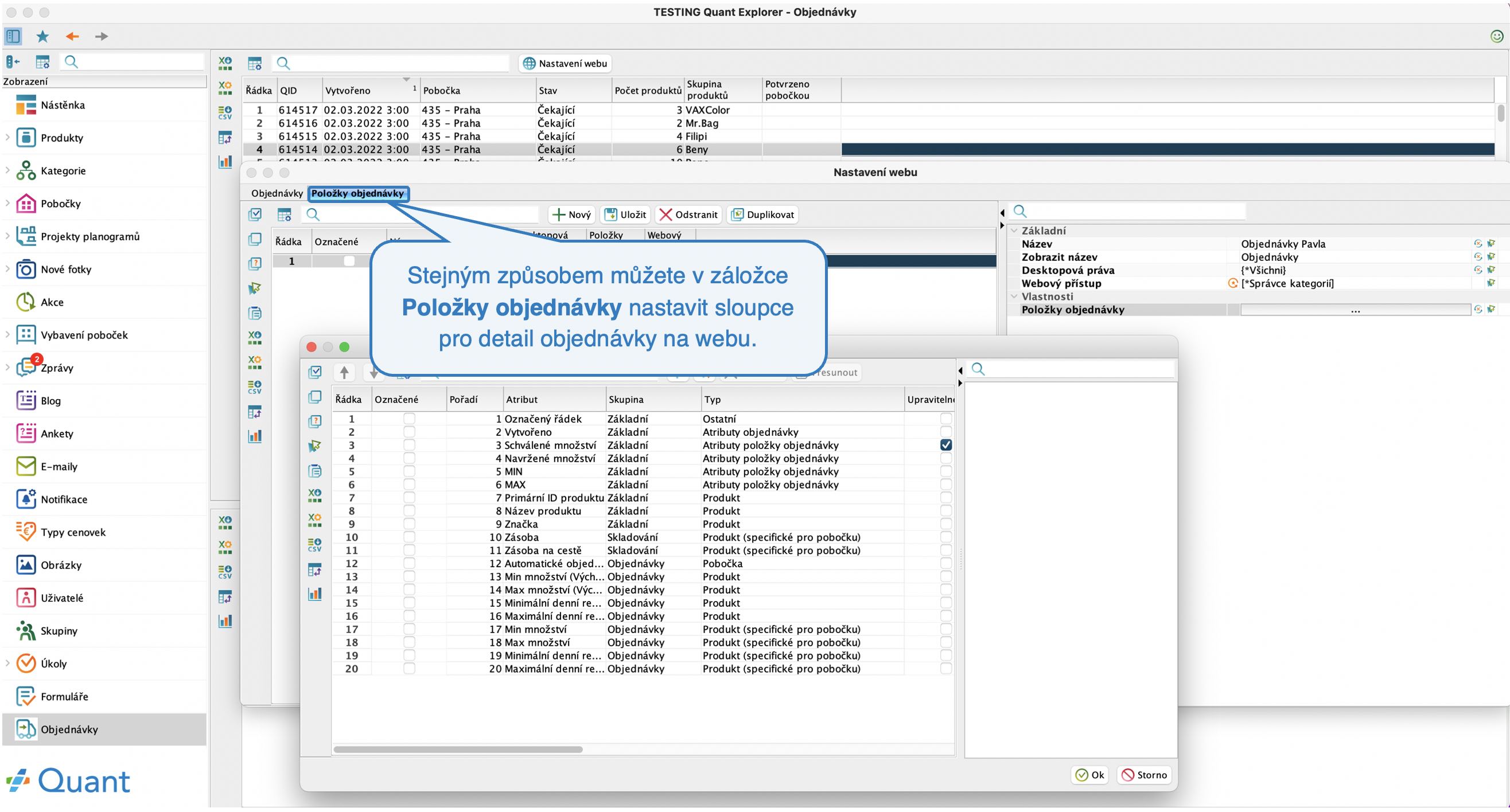This screenshot has width=1510, height=812.
Task: Check Označené for Vytvořeno row
Action: (x=409, y=432)
